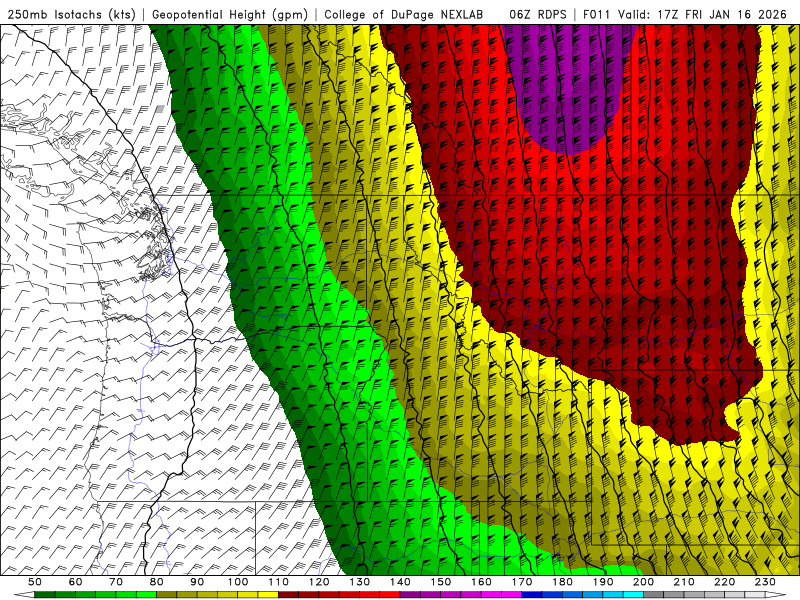Click the 140 label on the color scale
The width and height of the screenshot is (800, 600).
(x=400, y=582)
